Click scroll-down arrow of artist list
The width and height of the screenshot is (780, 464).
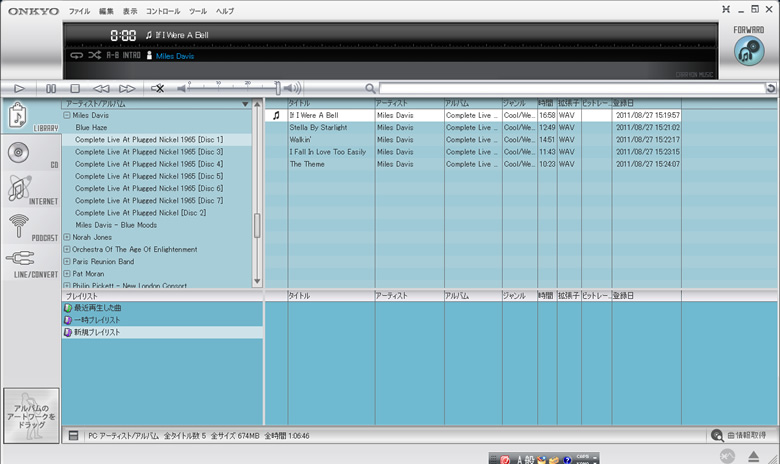(x=257, y=281)
